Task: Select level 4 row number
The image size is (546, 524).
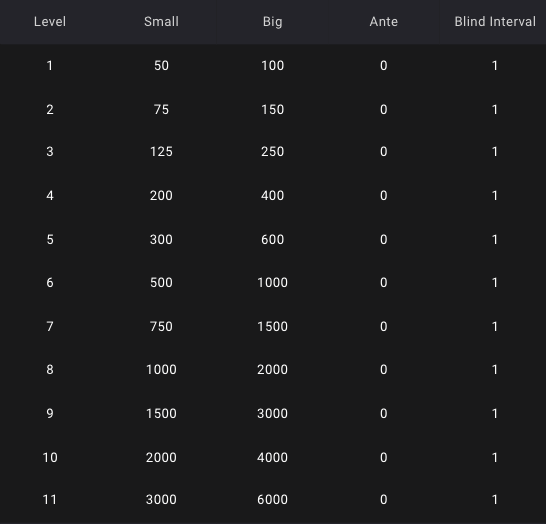Action: click(50, 195)
